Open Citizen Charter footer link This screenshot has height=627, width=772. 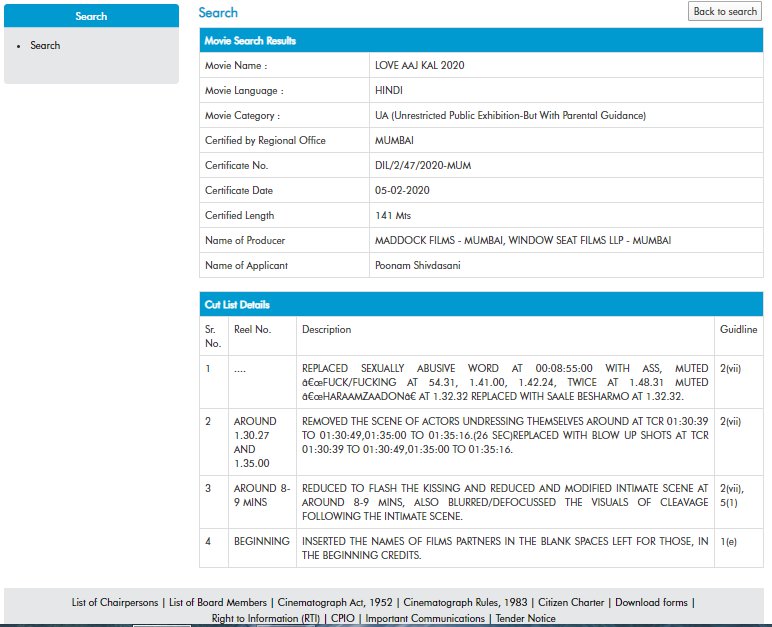click(571, 602)
